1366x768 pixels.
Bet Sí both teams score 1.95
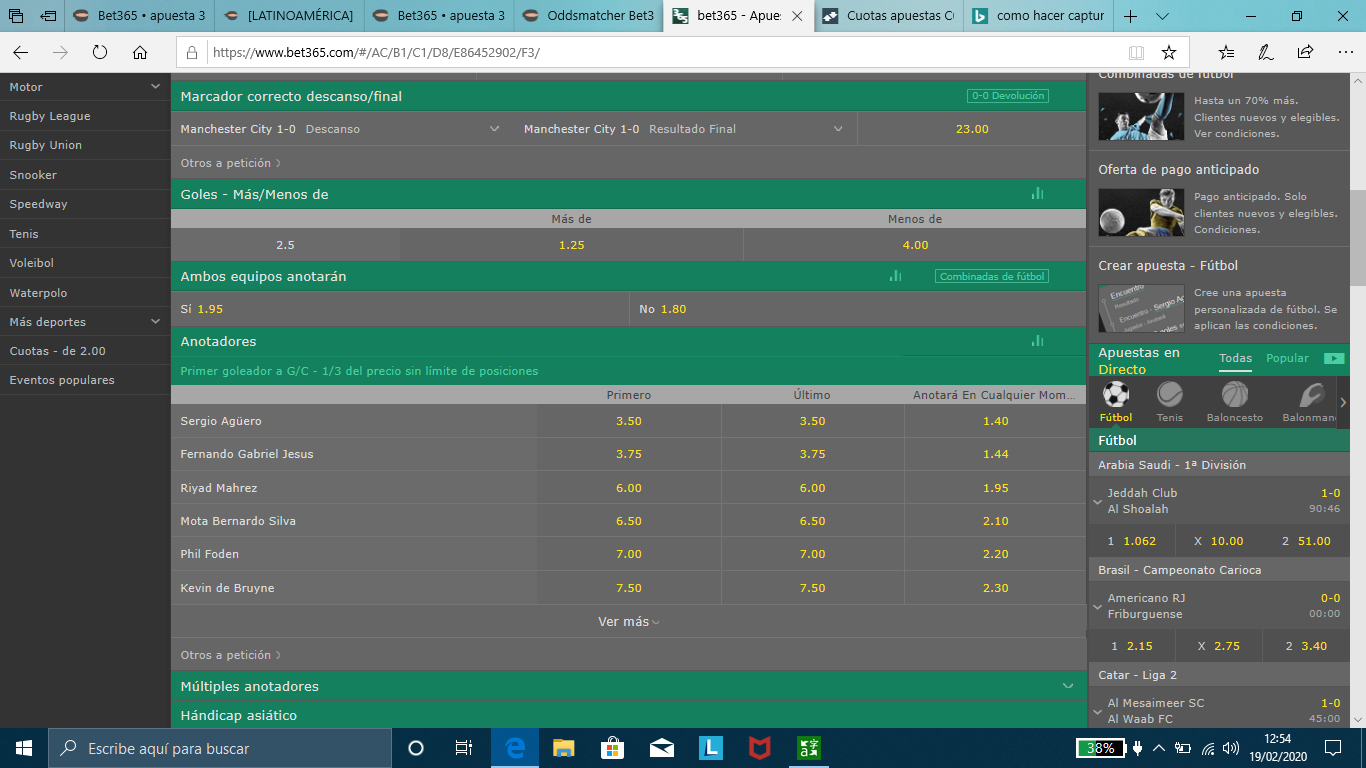tap(400, 309)
